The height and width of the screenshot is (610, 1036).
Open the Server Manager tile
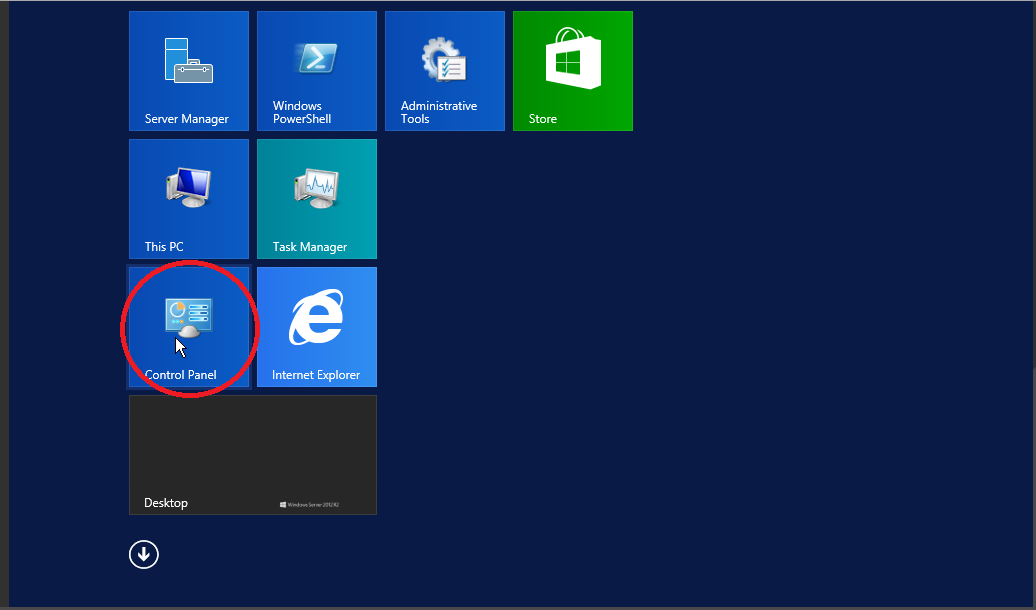tap(189, 71)
